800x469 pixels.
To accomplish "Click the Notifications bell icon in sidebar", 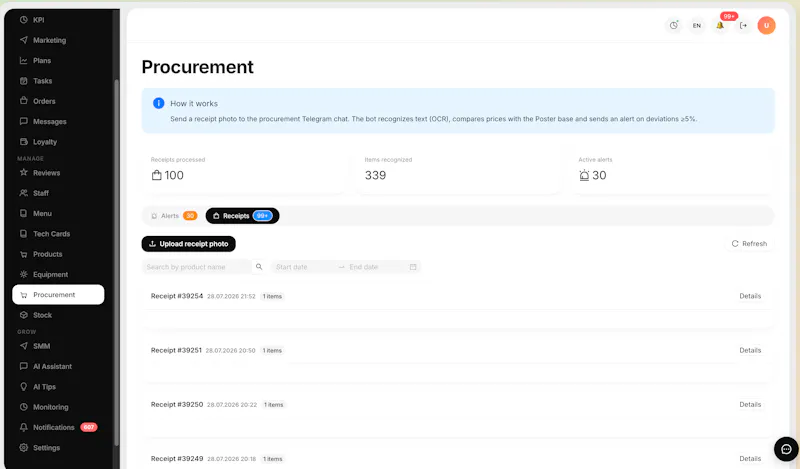I will point(23,427).
